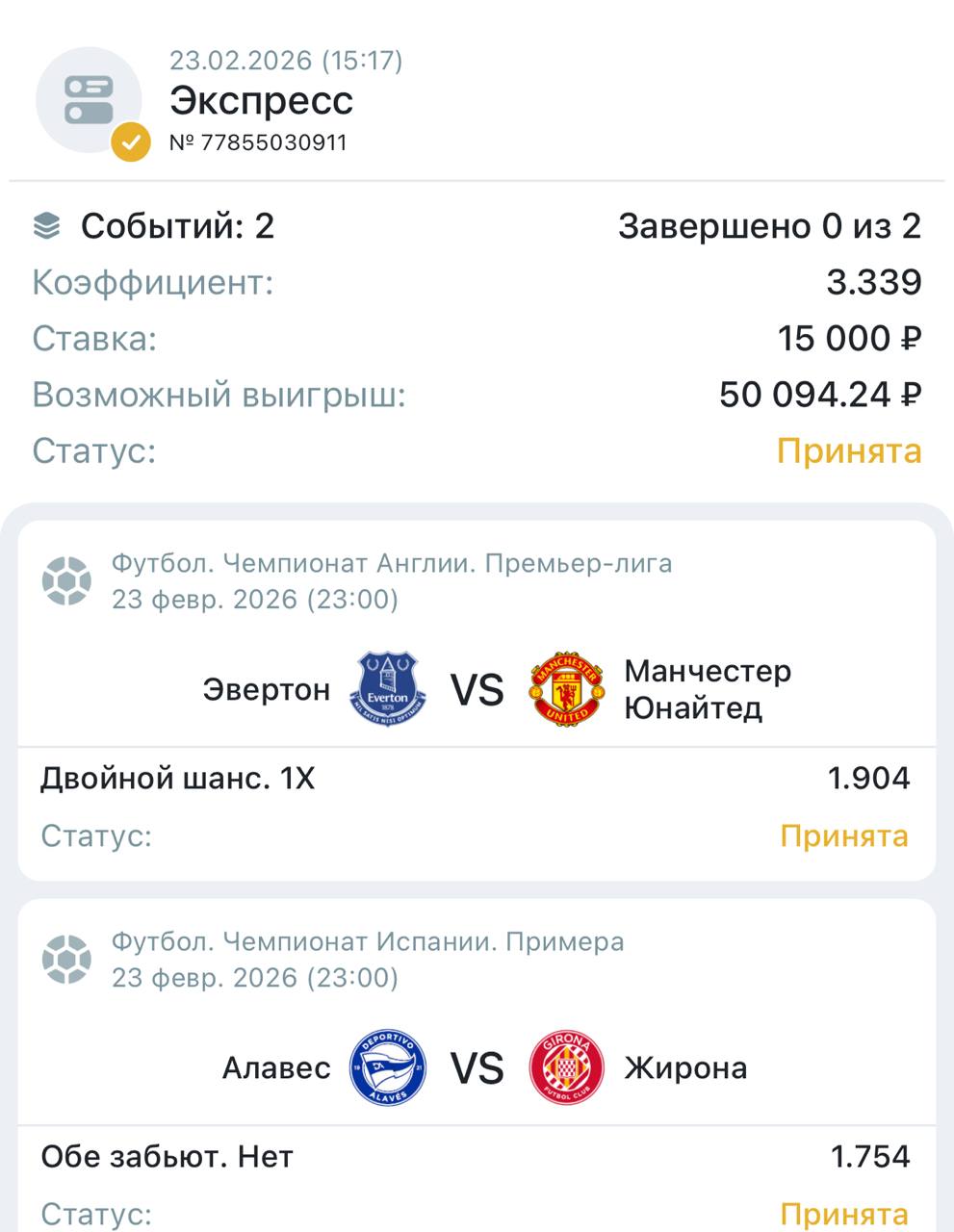
Task: Click the overall Принята status under Возможный выигрыш
Action: [848, 450]
